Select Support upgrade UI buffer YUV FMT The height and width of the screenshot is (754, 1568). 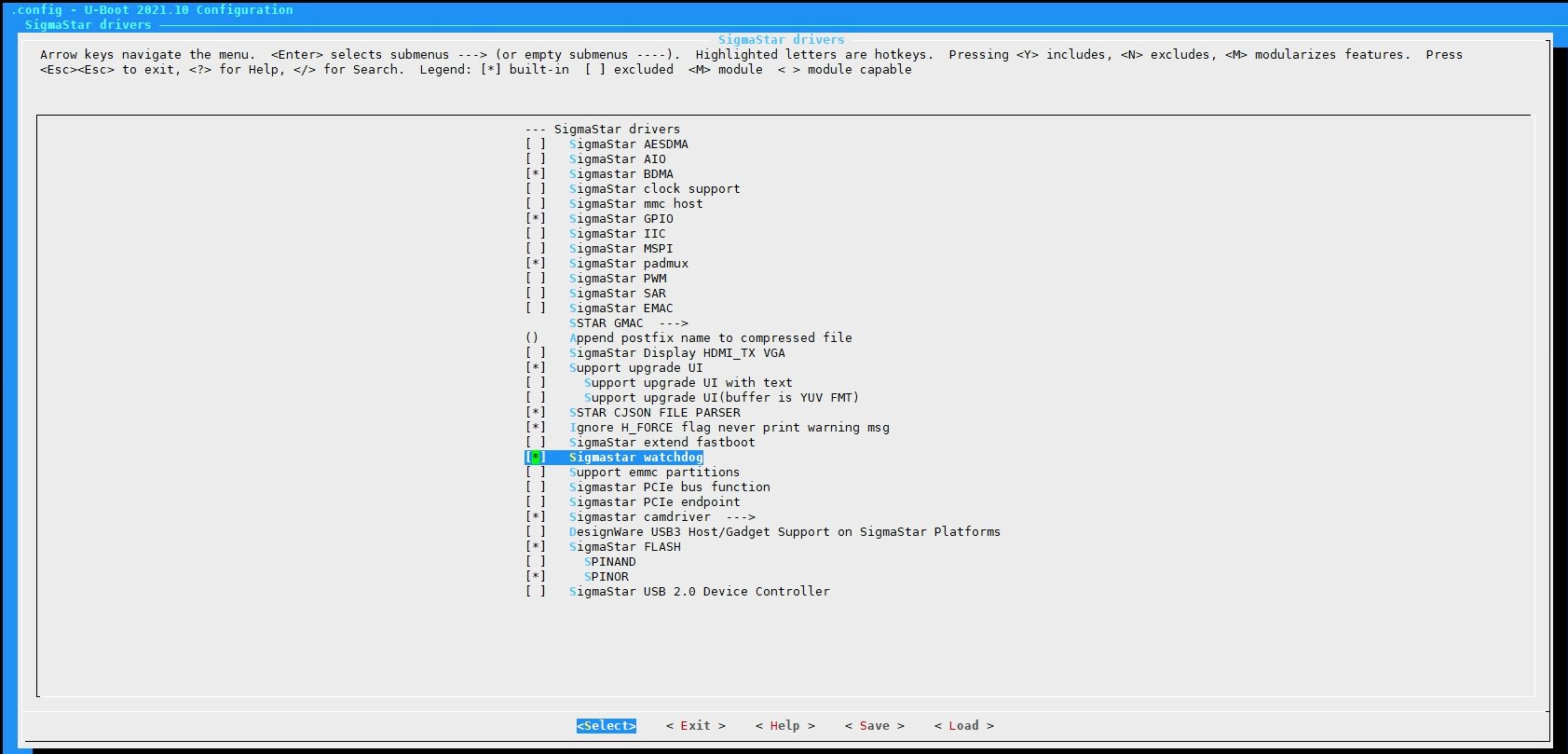[x=692, y=398]
